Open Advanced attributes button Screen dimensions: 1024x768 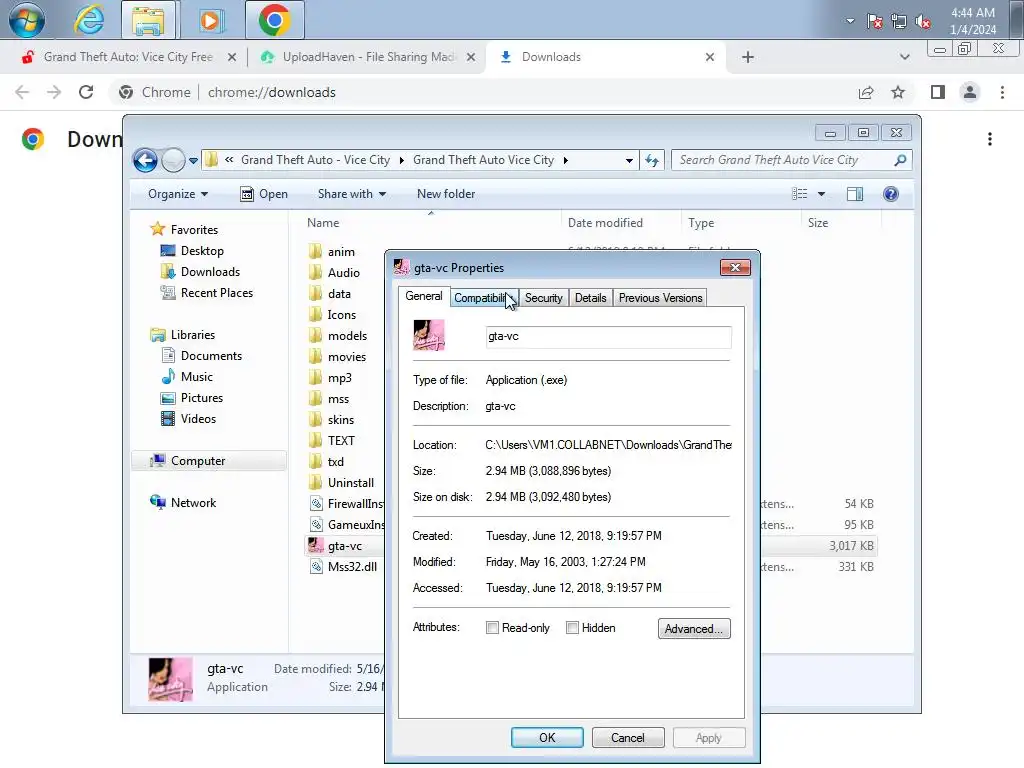click(x=694, y=628)
